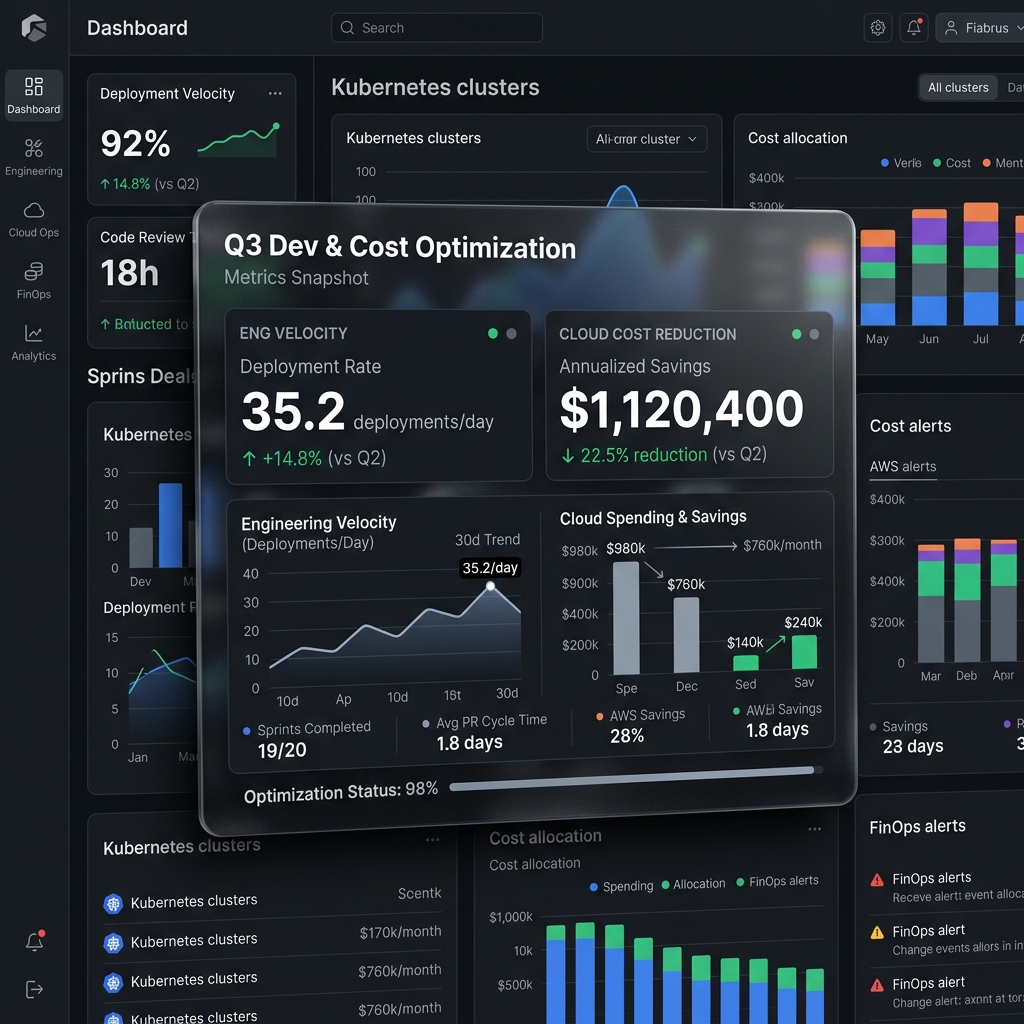
Task: Click Kubernetes icon in $170k/month row
Action: coord(114,943)
